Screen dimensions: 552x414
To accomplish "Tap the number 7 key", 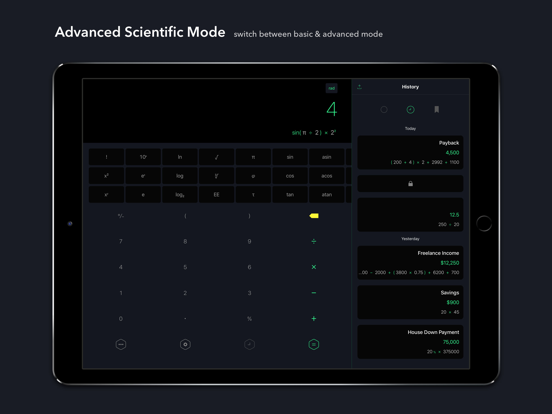I will (x=121, y=242).
